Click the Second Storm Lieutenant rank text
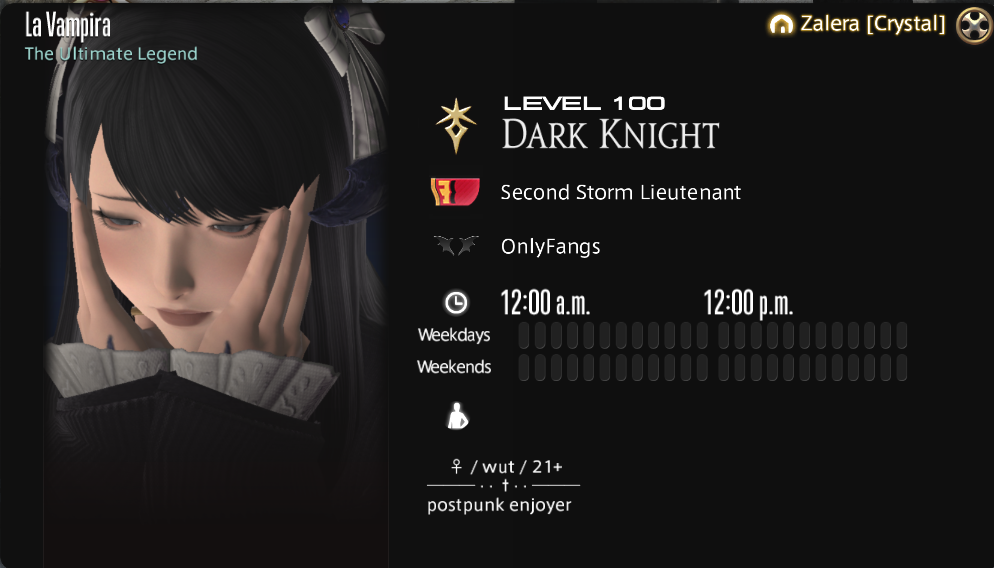 [x=621, y=192]
